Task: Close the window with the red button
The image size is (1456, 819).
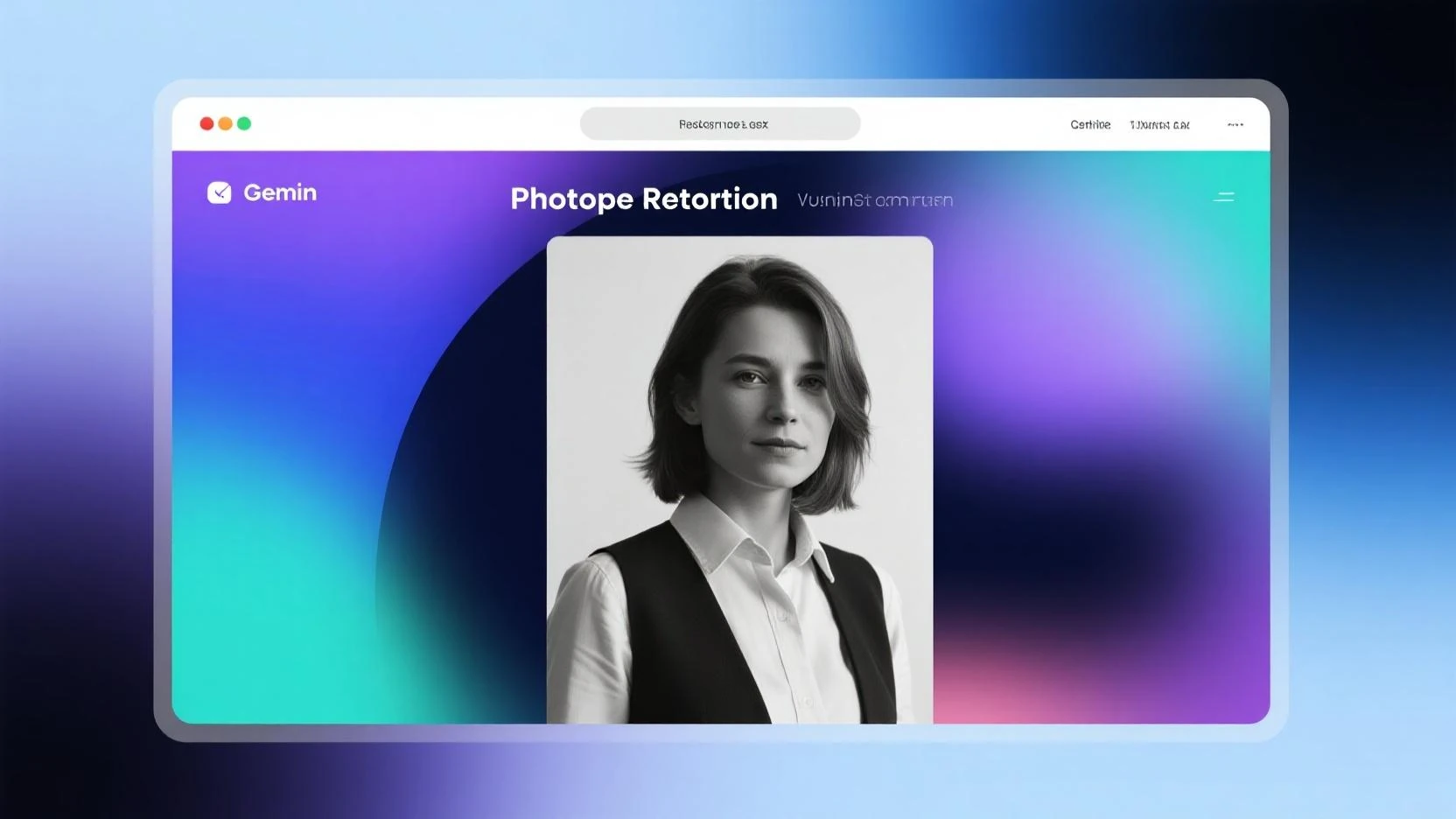Action: pos(206,123)
